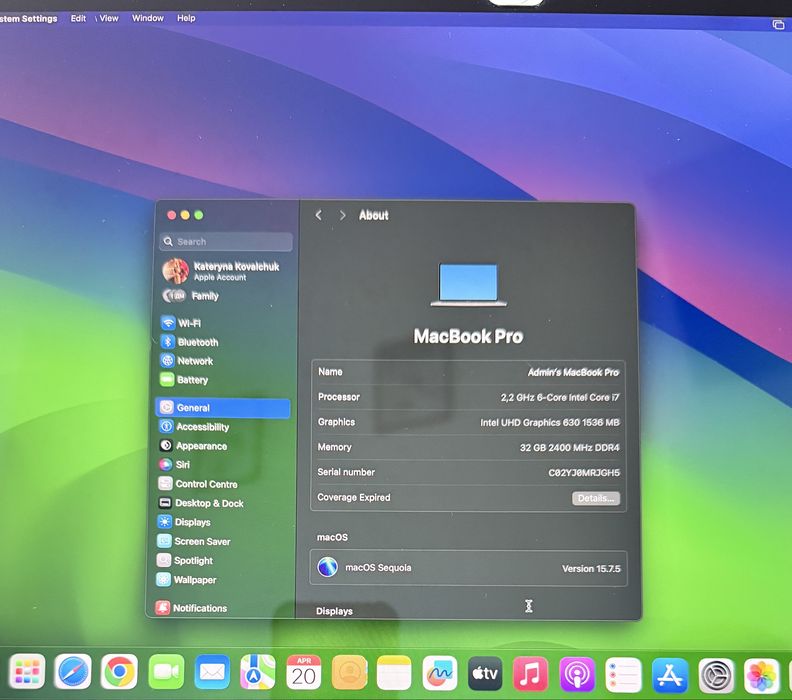Open Reminders from the Dock

tap(623, 675)
